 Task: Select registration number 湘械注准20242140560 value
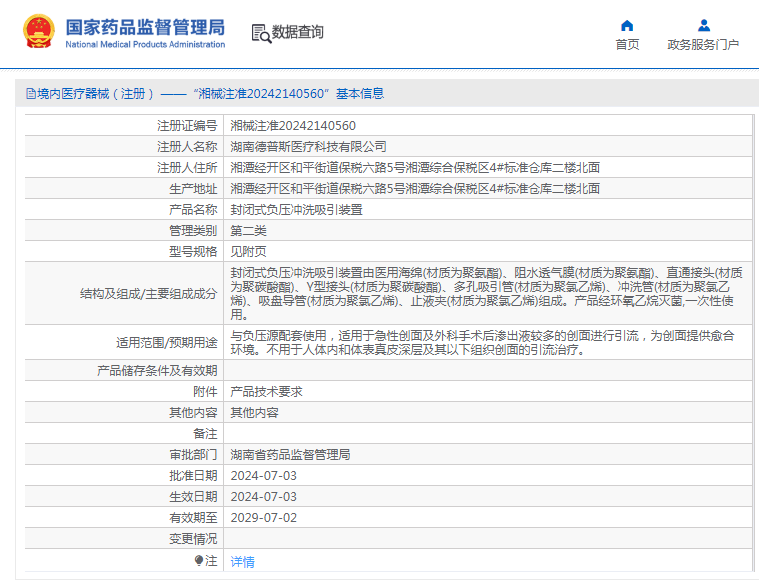pos(293,126)
